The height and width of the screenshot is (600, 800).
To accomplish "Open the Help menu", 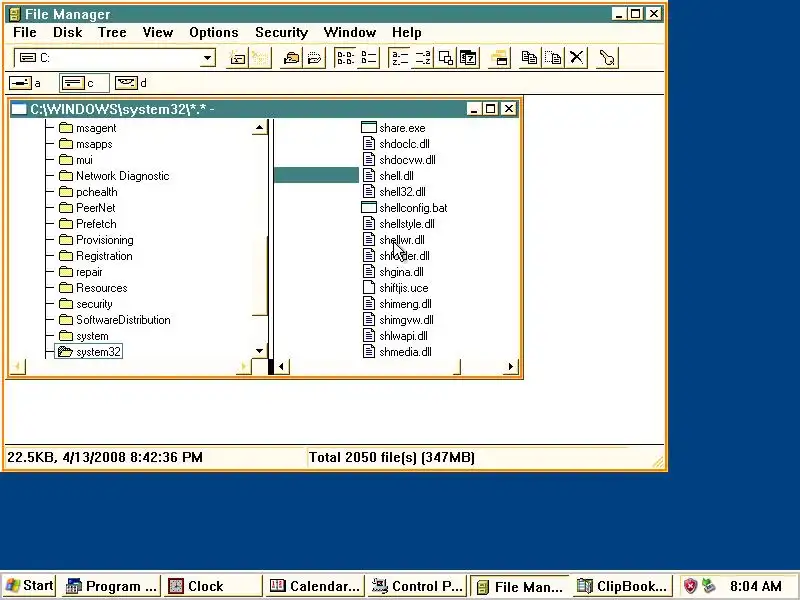I will click(407, 33).
